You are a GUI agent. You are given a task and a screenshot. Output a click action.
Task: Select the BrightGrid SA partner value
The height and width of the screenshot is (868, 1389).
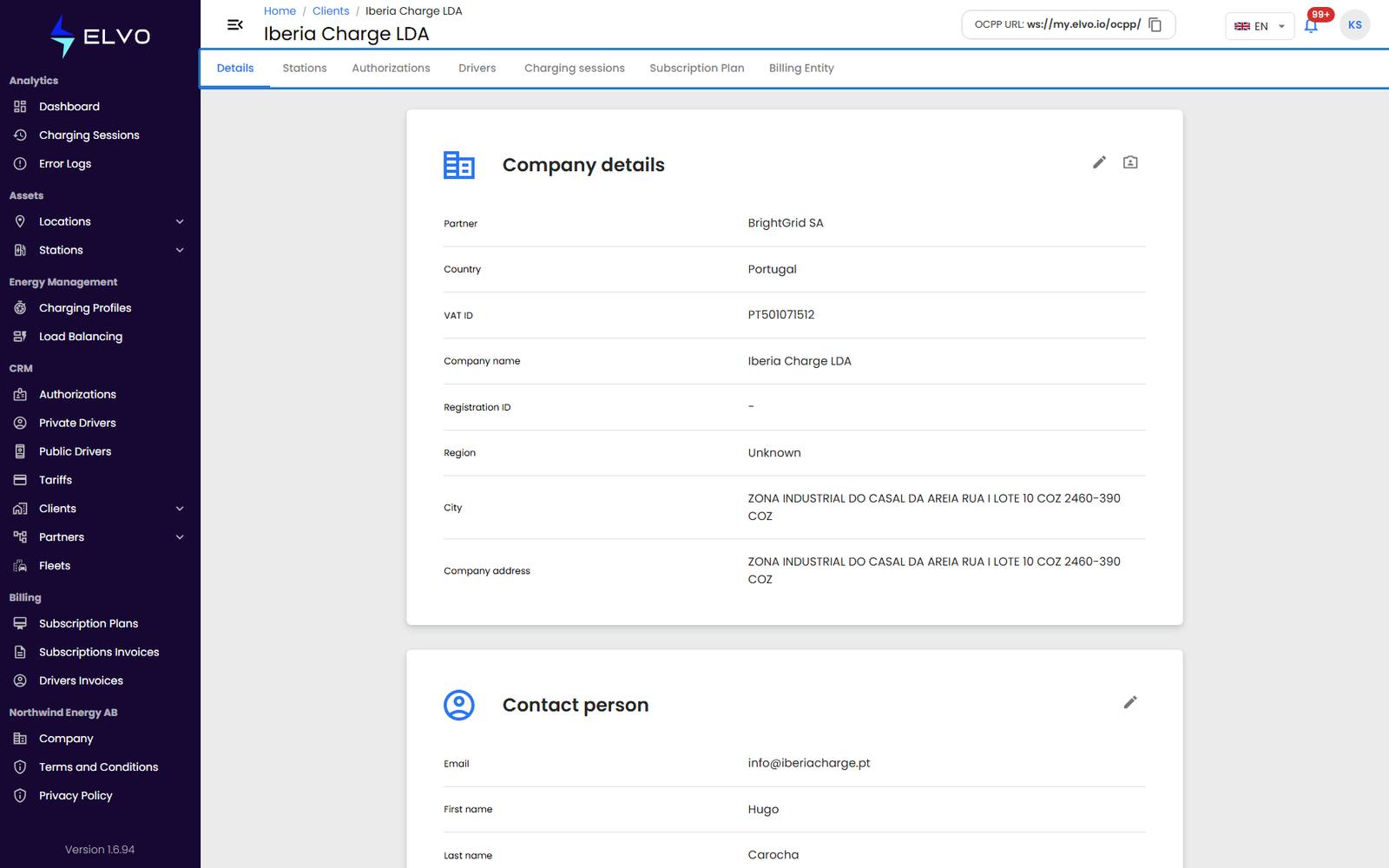(x=786, y=223)
